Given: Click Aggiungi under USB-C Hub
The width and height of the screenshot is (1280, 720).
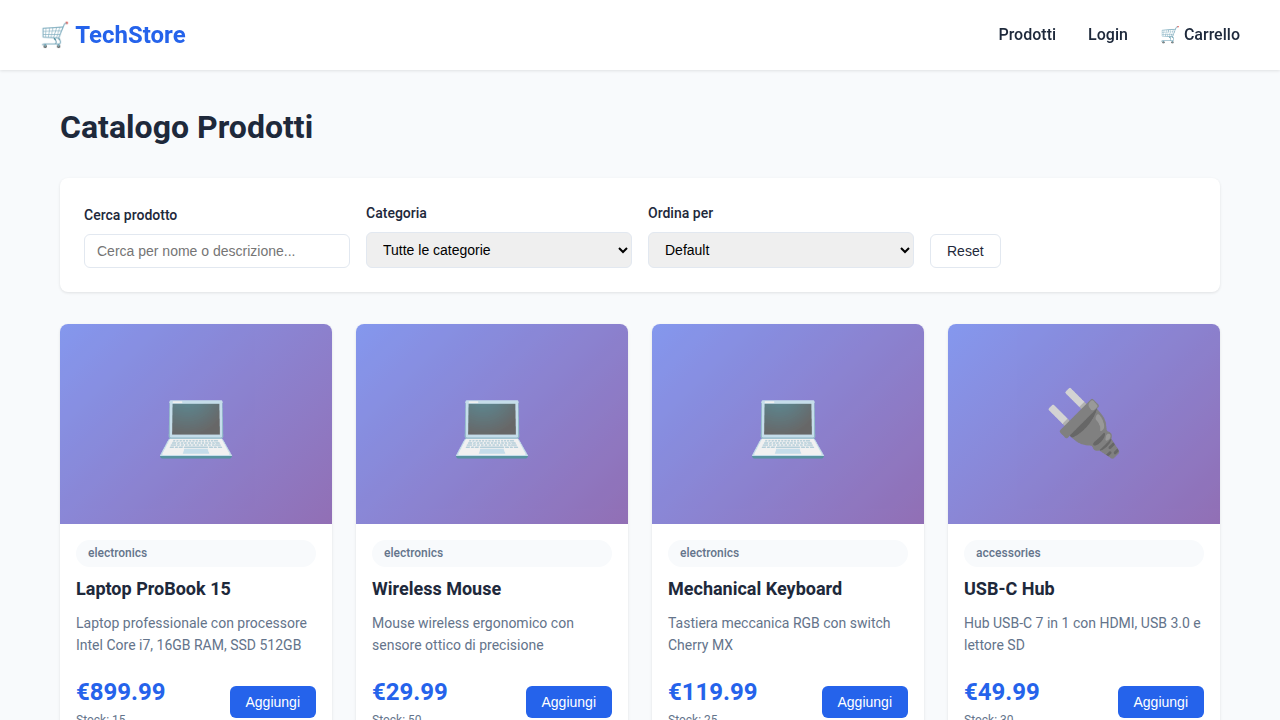Looking at the screenshot, I should pos(1160,702).
